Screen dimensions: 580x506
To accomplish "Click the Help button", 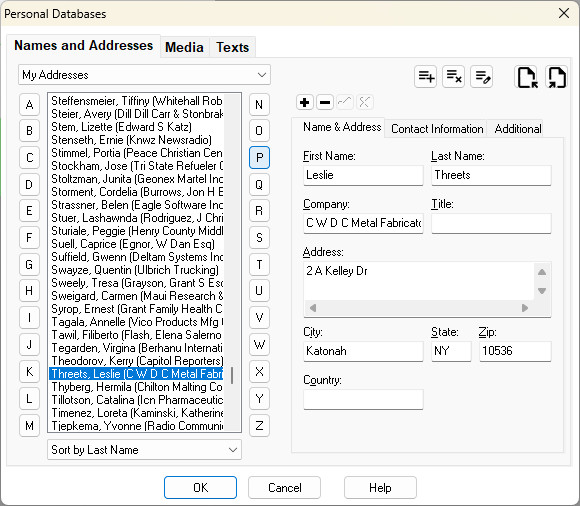I will (x=380, y=488).
